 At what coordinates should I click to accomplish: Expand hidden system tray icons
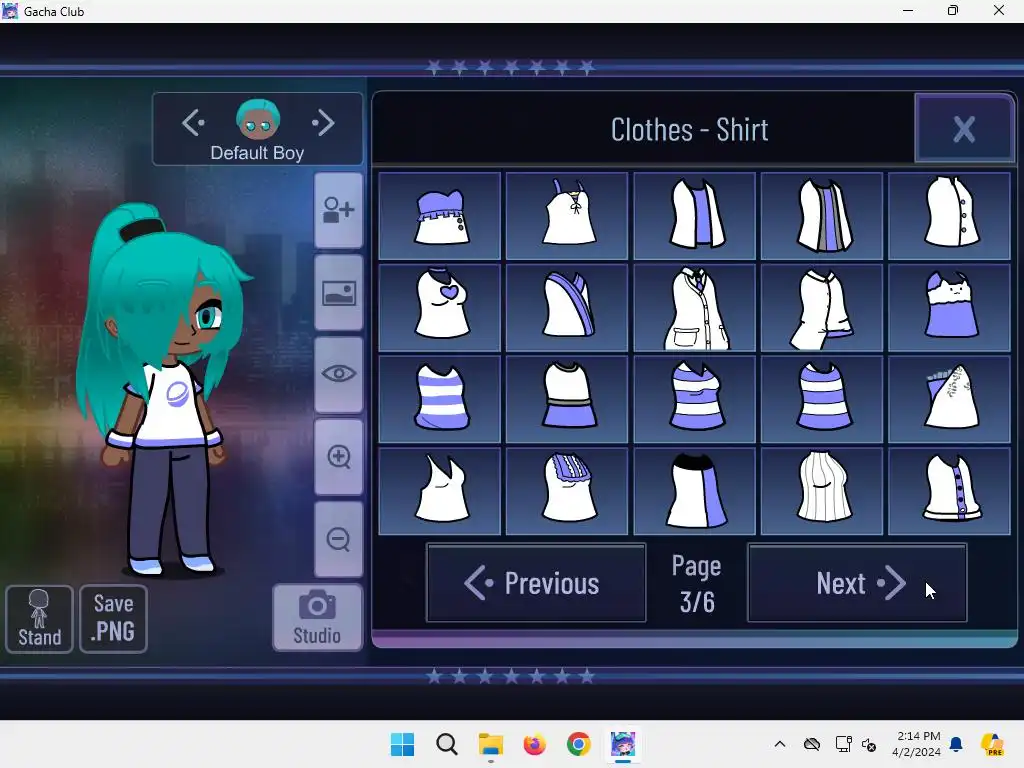click(780, 744)
